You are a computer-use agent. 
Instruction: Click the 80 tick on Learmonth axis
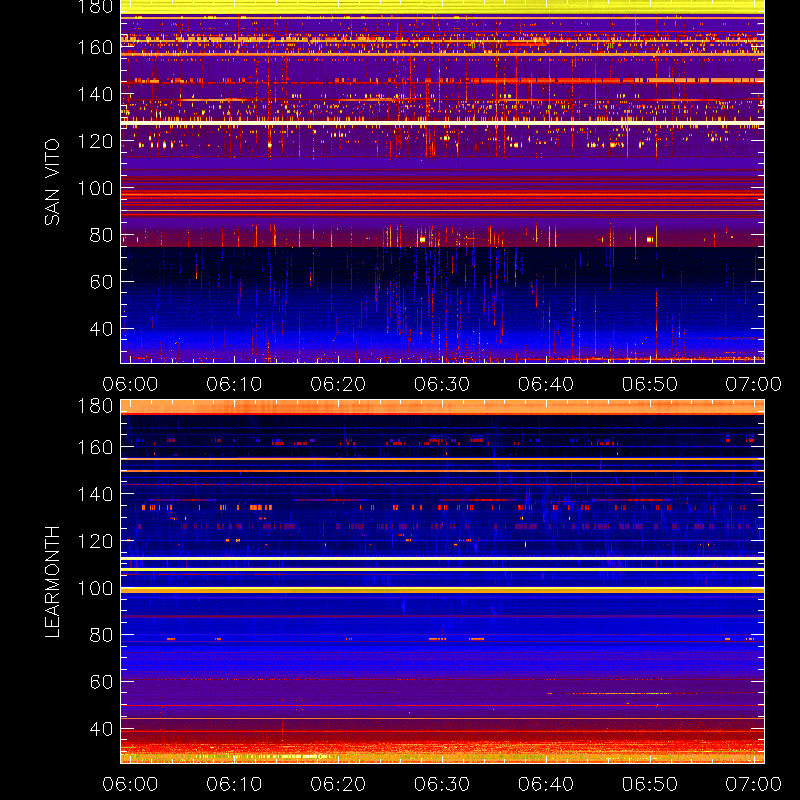click(101, 635)
